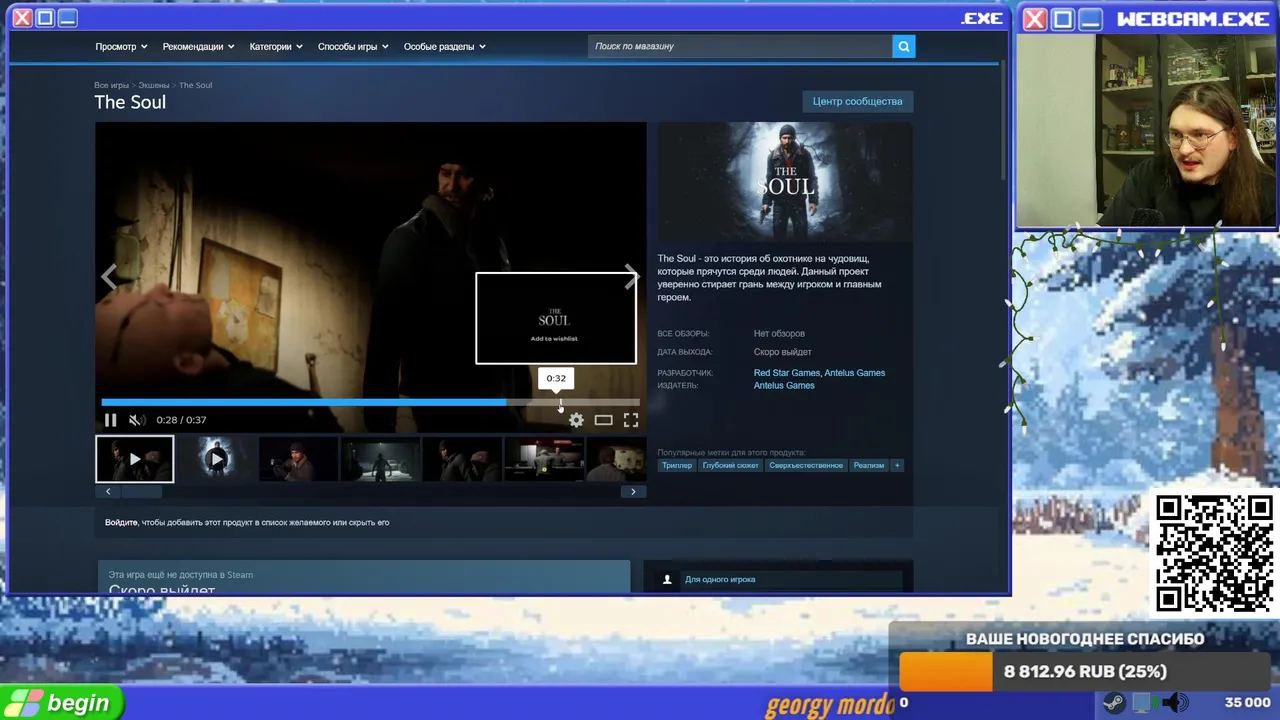Select the 'Сверхъестественное' tag
1280x720 pixels.
coord(806,465)
